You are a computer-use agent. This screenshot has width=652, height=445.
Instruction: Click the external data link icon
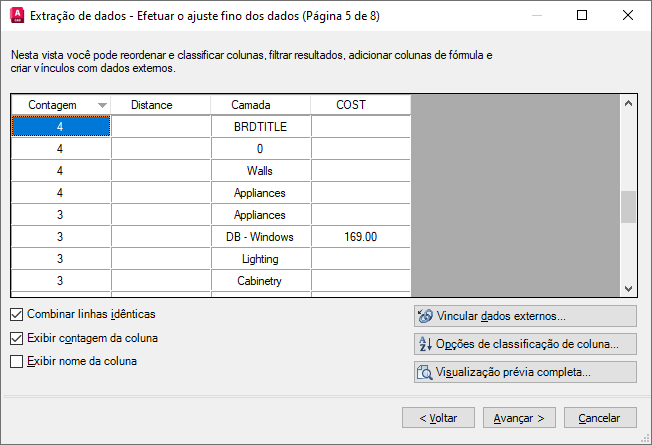pos(425,316)
